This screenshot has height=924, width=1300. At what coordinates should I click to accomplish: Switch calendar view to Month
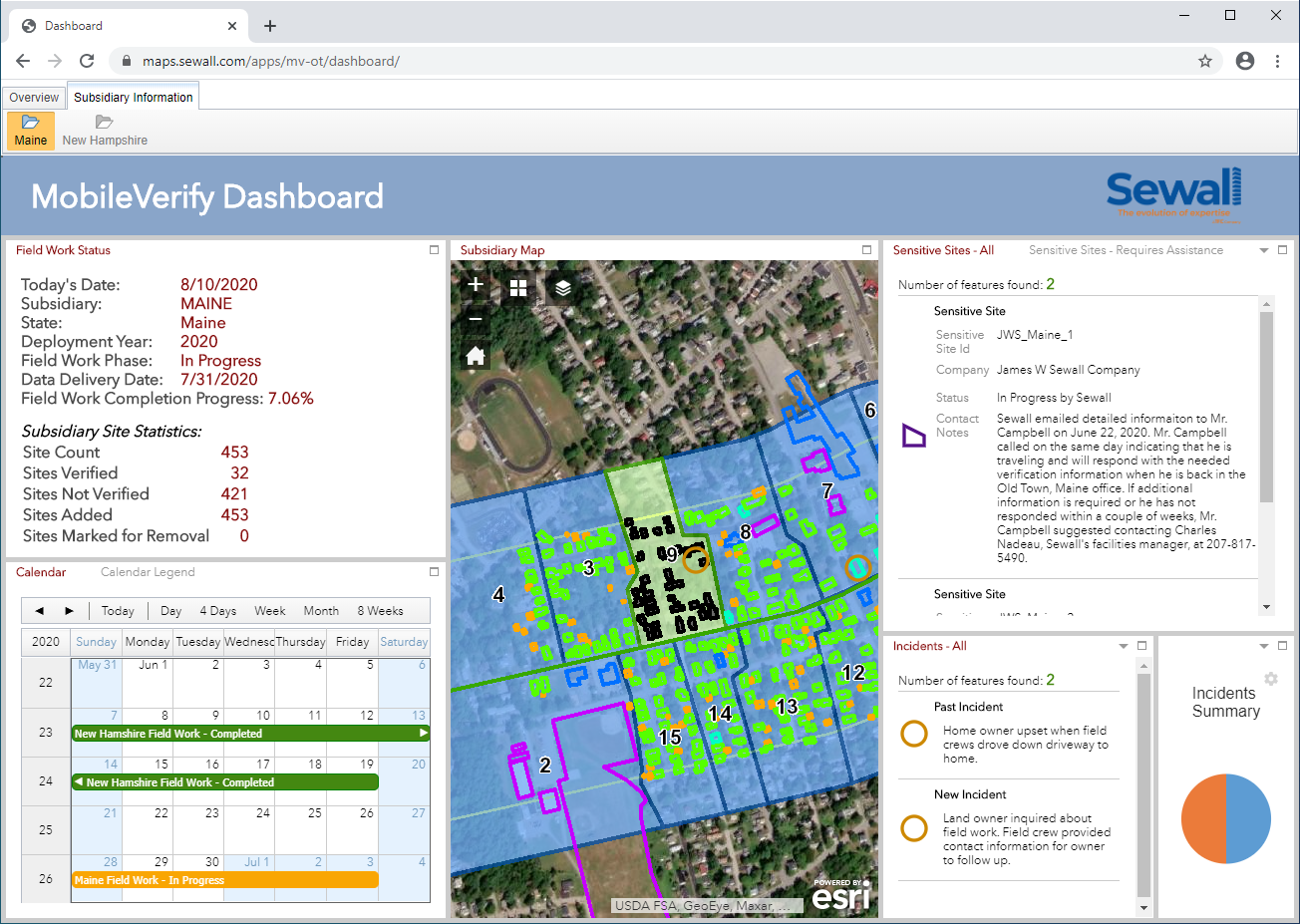321,610
